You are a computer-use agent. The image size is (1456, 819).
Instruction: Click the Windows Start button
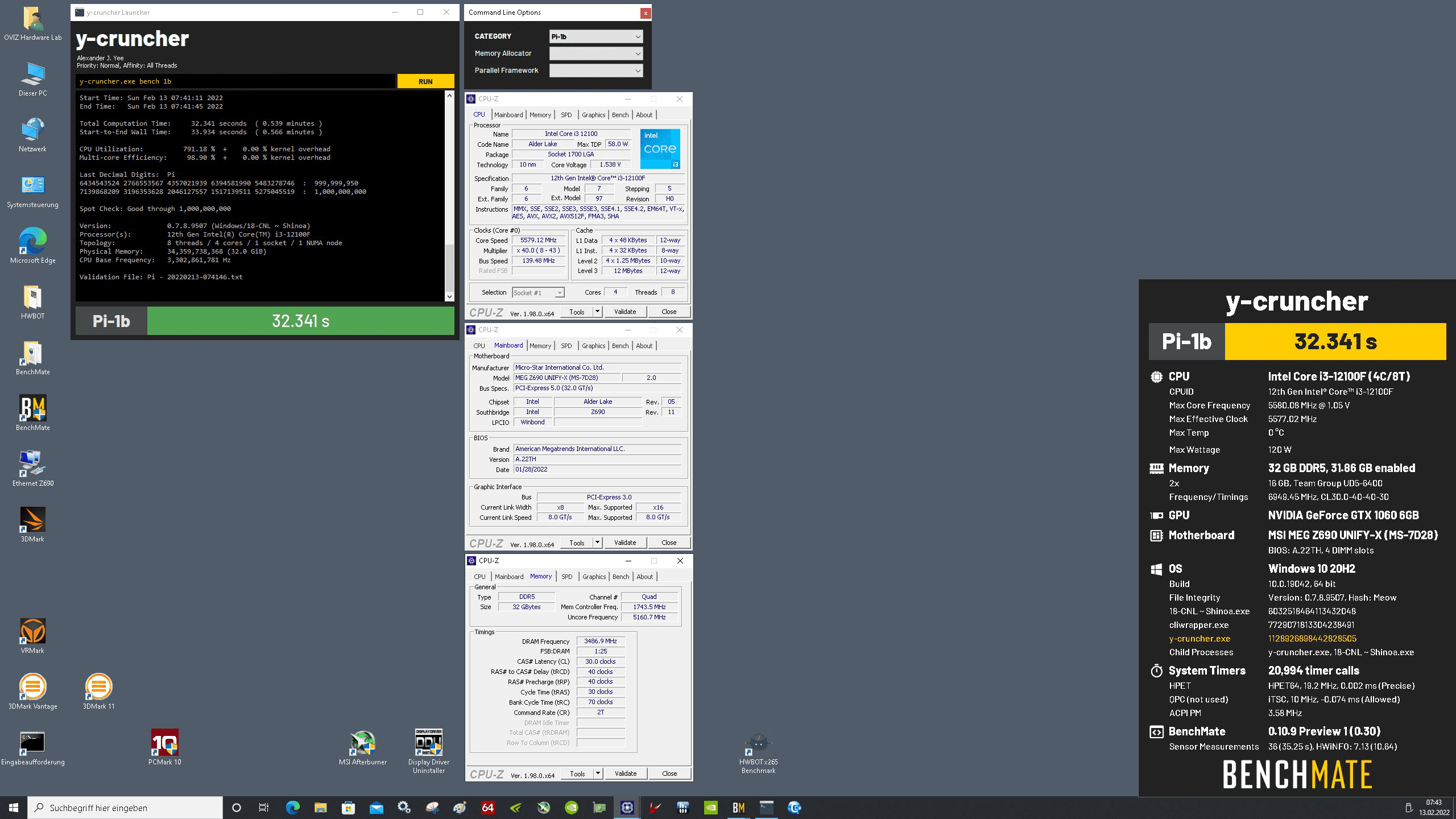coord(14,808)
